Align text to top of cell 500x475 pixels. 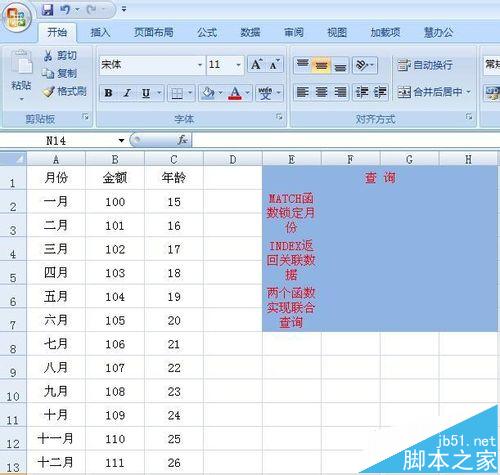(x=303, y=64)
